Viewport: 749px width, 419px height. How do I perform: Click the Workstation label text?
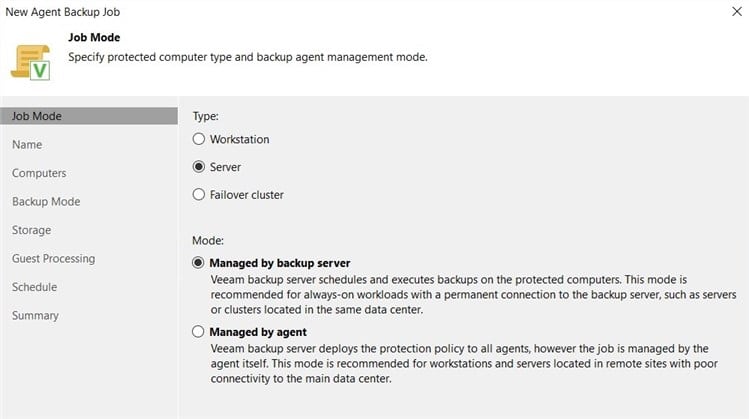pos(240,140)
